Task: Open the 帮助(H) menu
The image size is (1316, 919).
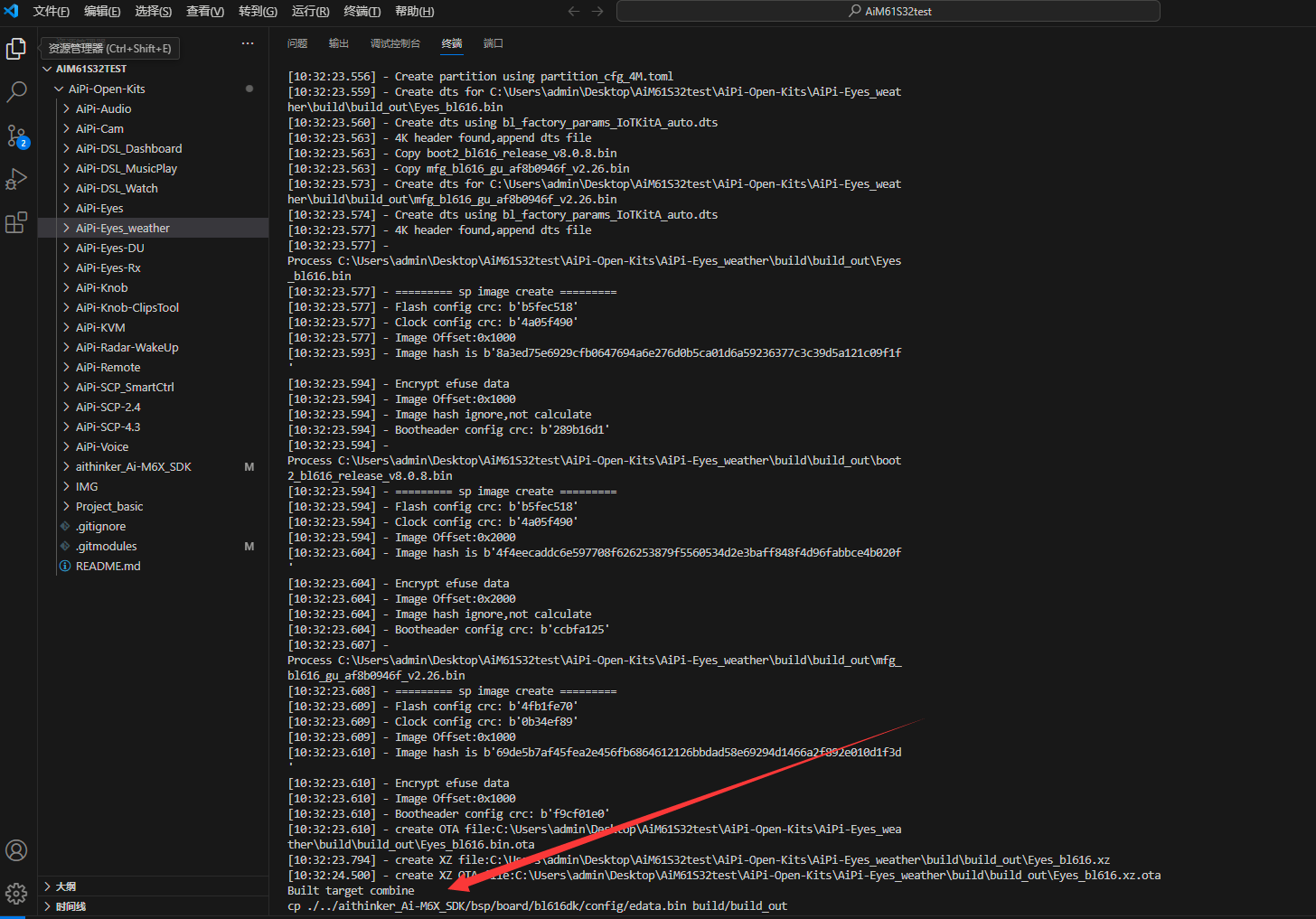Action: (x=415, y=11)
